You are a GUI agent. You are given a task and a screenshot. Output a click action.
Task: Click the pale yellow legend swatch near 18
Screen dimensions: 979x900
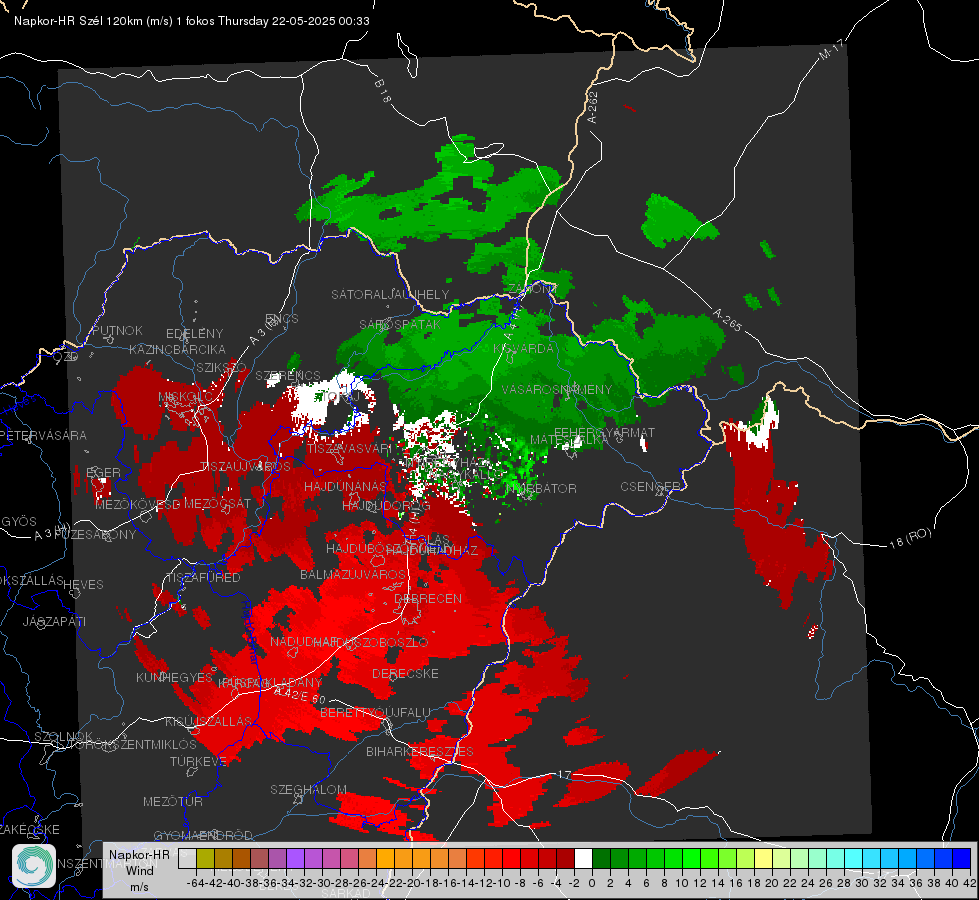click(764, 858)
